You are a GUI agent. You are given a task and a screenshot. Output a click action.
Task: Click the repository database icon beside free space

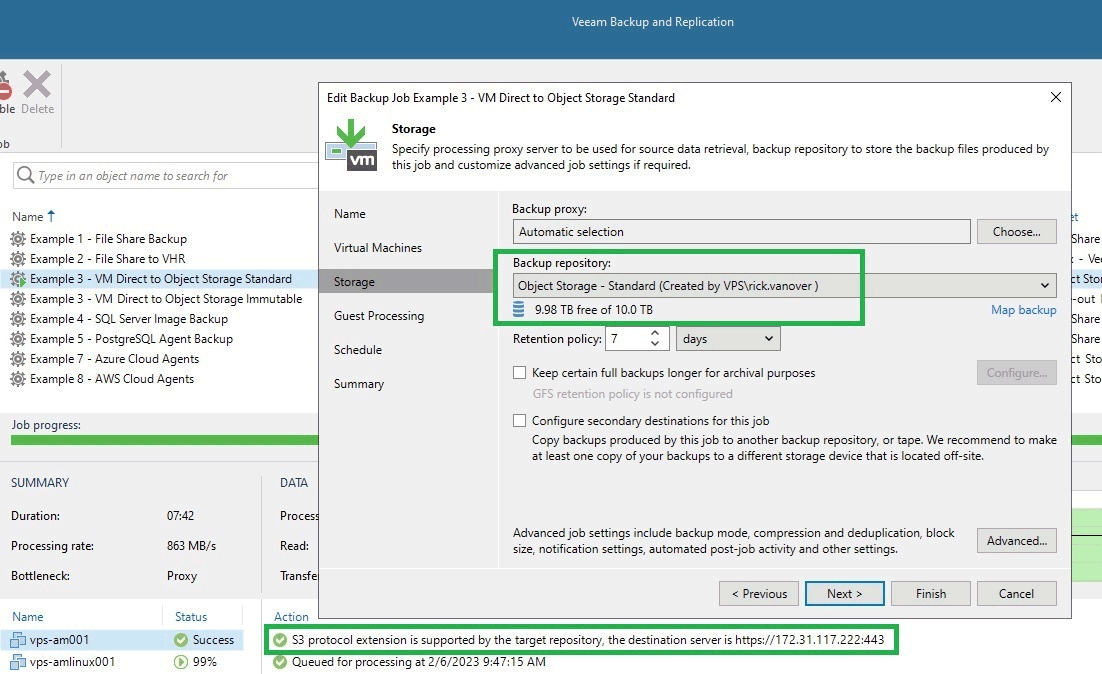pos(519,310)
